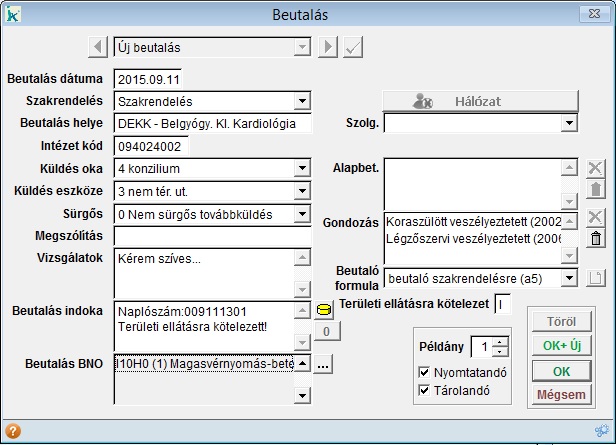Image resolution: width=616 pixels, height=445 pixels.
Task: Click the next record arrow button
Action: click(x=328, y=47)
